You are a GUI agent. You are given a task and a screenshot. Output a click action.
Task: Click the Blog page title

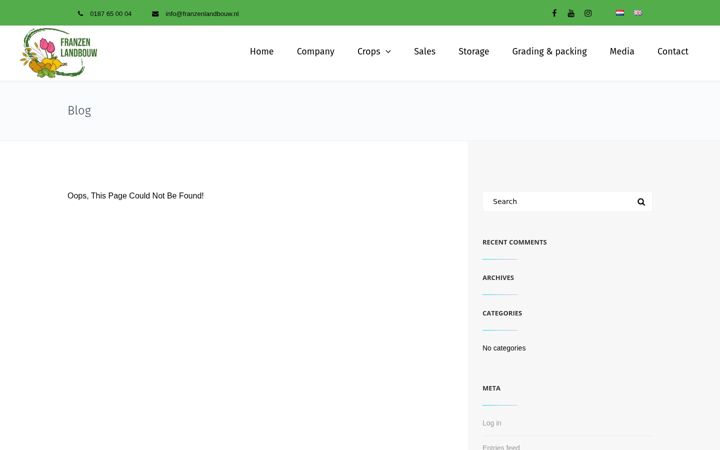click(79, 111)
